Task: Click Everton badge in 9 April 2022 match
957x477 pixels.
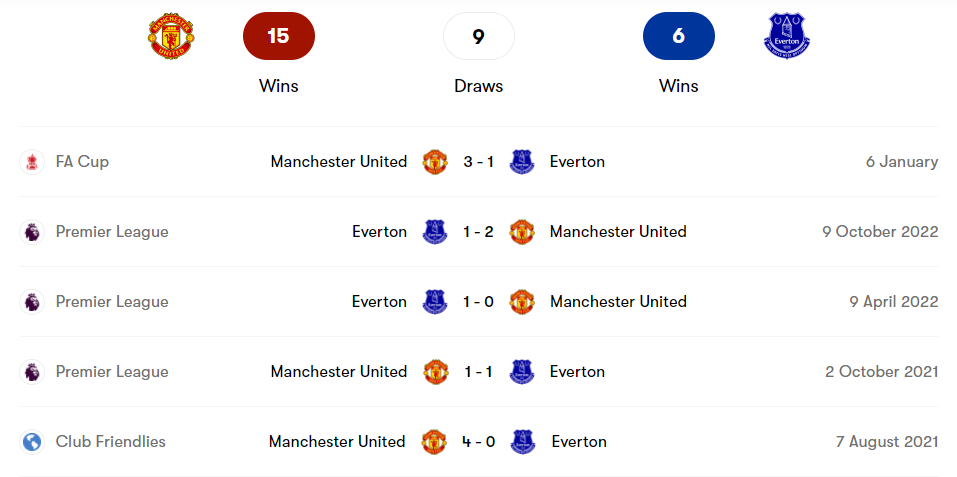Action: [x=435, y=302]
